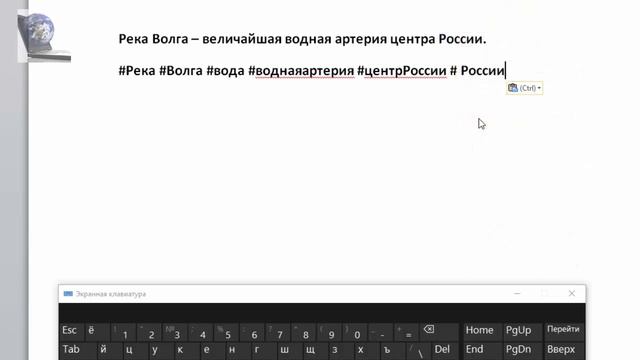Click the hashtag word #центрРоссии

pyautogui.click(x=402, y=71)
